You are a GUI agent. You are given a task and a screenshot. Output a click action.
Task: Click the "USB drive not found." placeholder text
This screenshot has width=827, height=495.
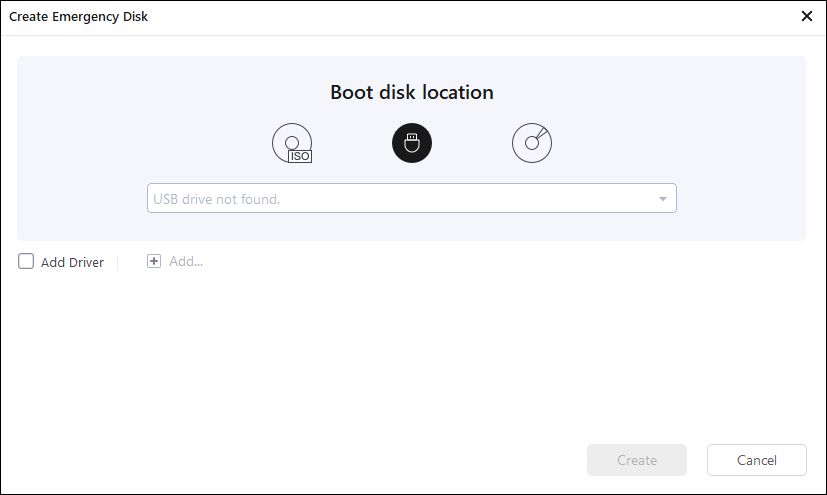[x=217, y=199]
